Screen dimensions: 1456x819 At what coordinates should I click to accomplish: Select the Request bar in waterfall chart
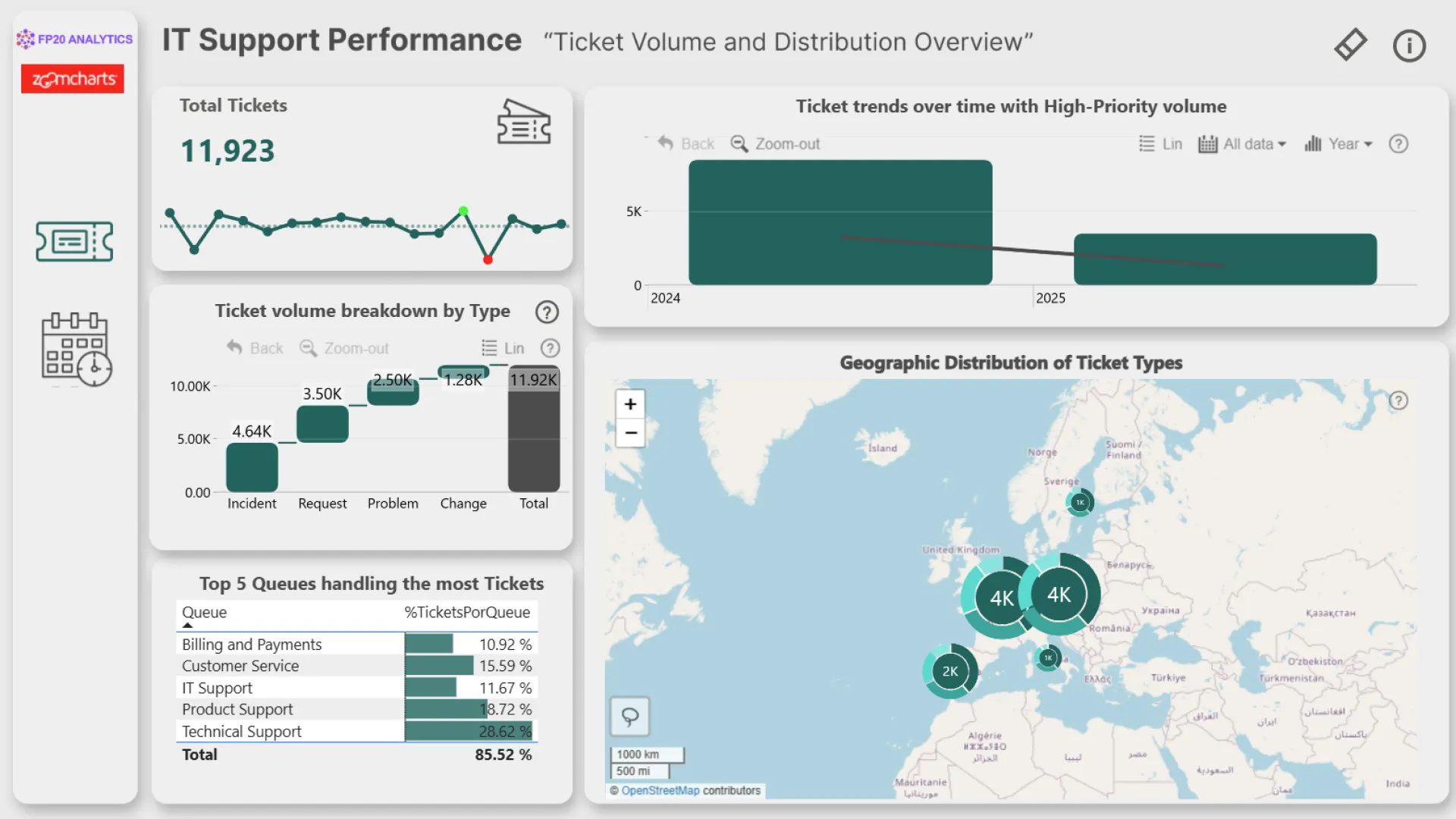(322, 424)
